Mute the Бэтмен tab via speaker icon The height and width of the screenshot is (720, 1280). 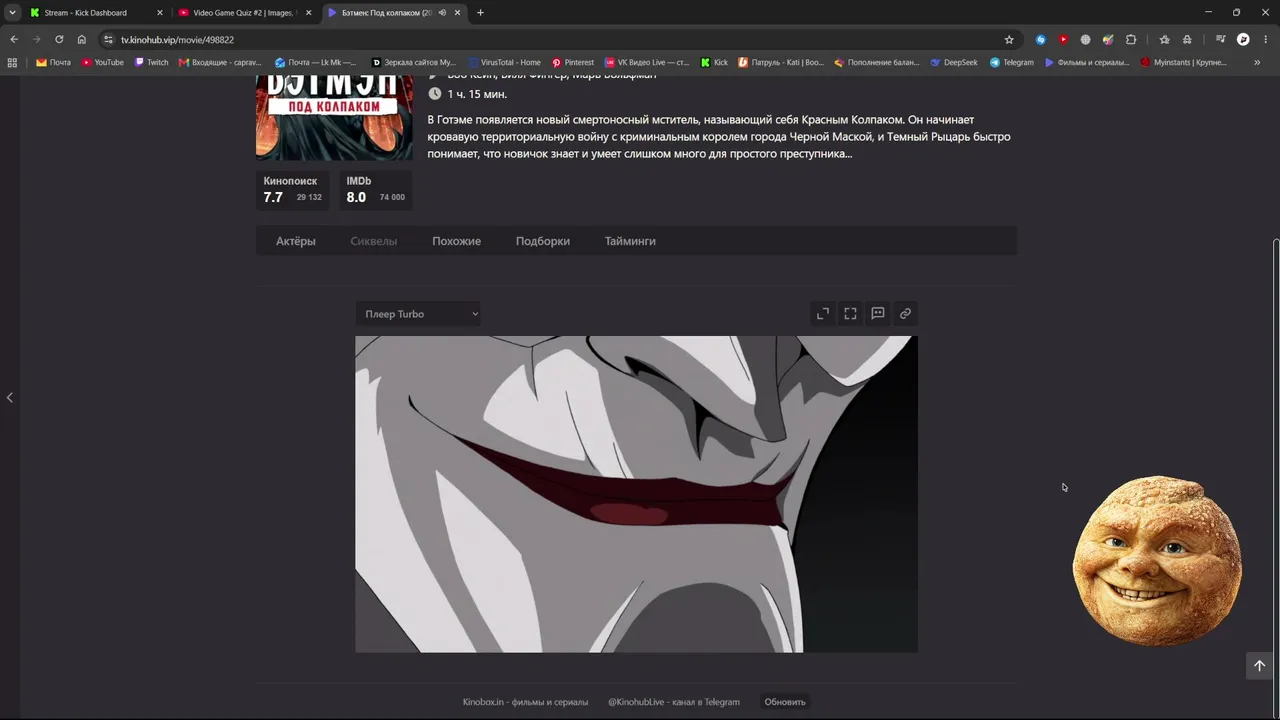point(441,13)
